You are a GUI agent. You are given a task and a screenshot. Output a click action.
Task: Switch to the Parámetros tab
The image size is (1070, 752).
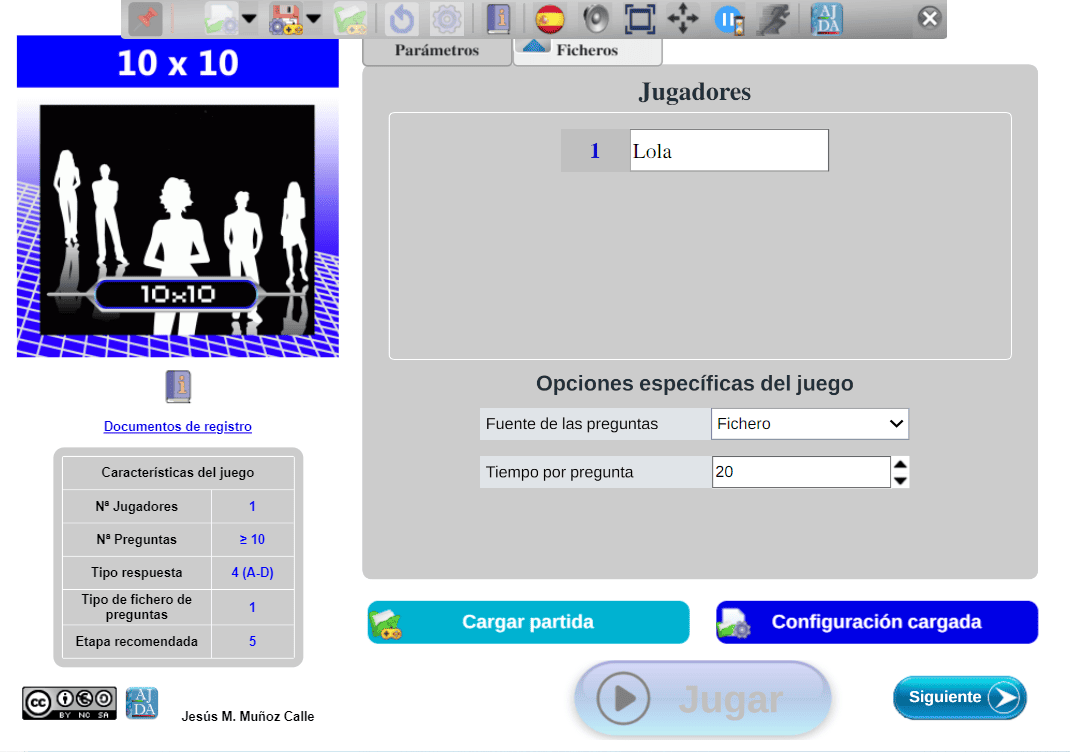436,50
